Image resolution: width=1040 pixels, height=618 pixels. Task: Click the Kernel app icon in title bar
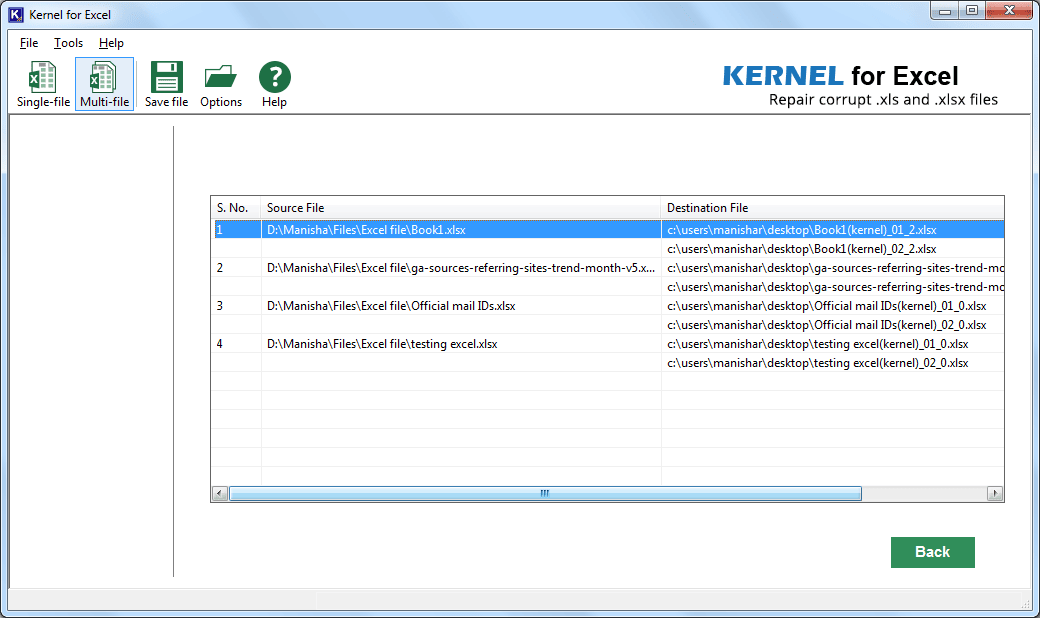click(x=15, y=15)
